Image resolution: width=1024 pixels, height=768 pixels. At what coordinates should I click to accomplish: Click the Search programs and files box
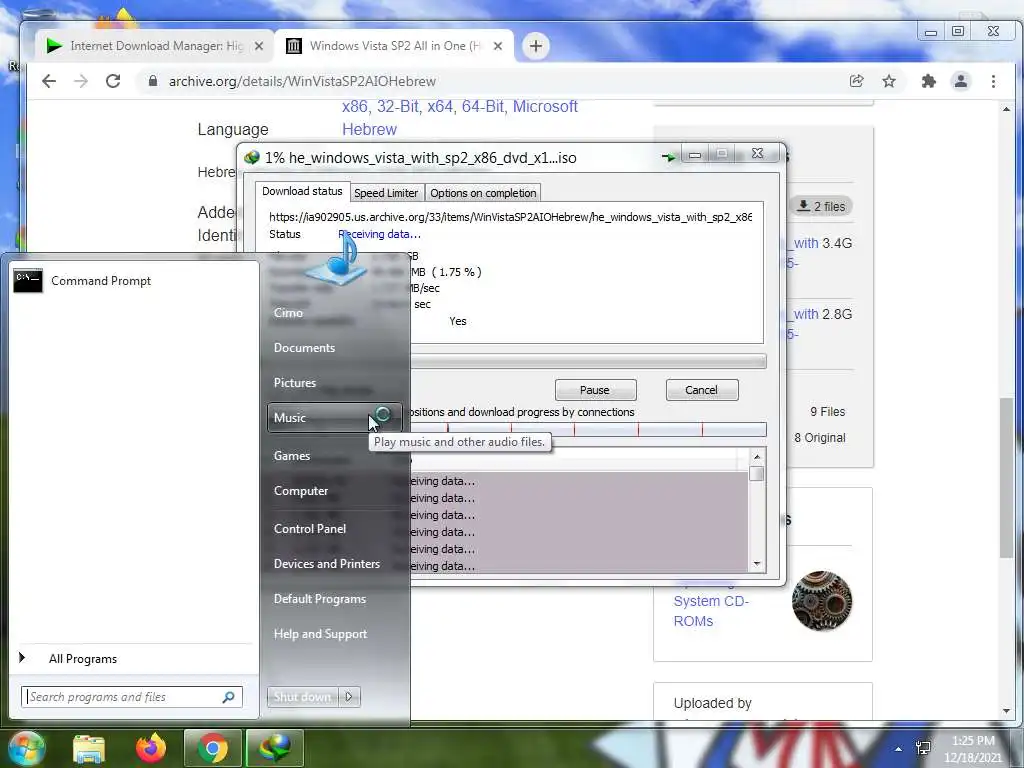pos(132,697)
